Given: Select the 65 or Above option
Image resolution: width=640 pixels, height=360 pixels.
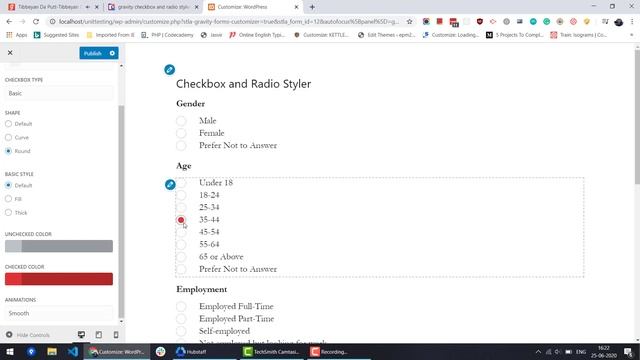Looking at the screenshot, I should coord(181,257).
